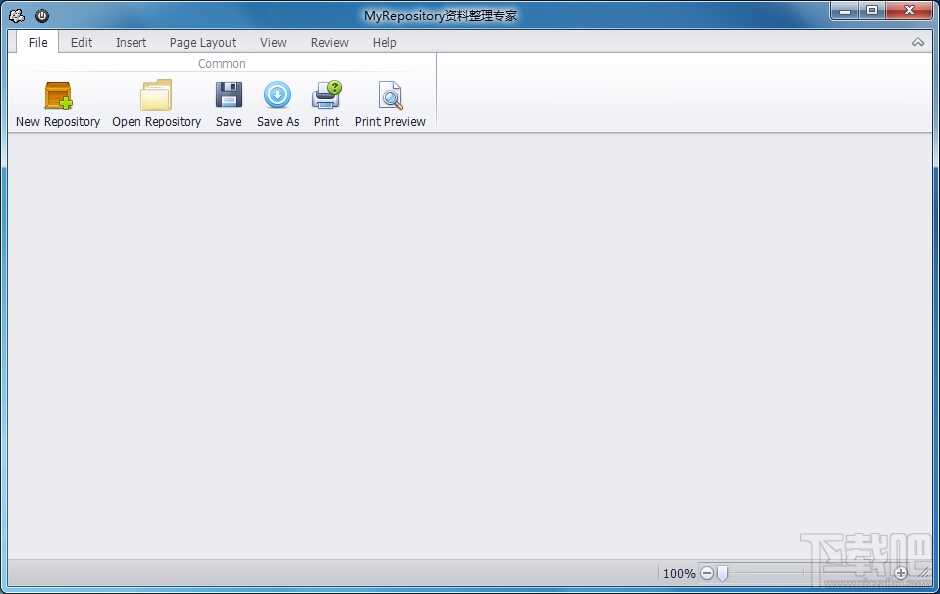
Task: Switch to the File tab
Action: (x=38, y=43)
